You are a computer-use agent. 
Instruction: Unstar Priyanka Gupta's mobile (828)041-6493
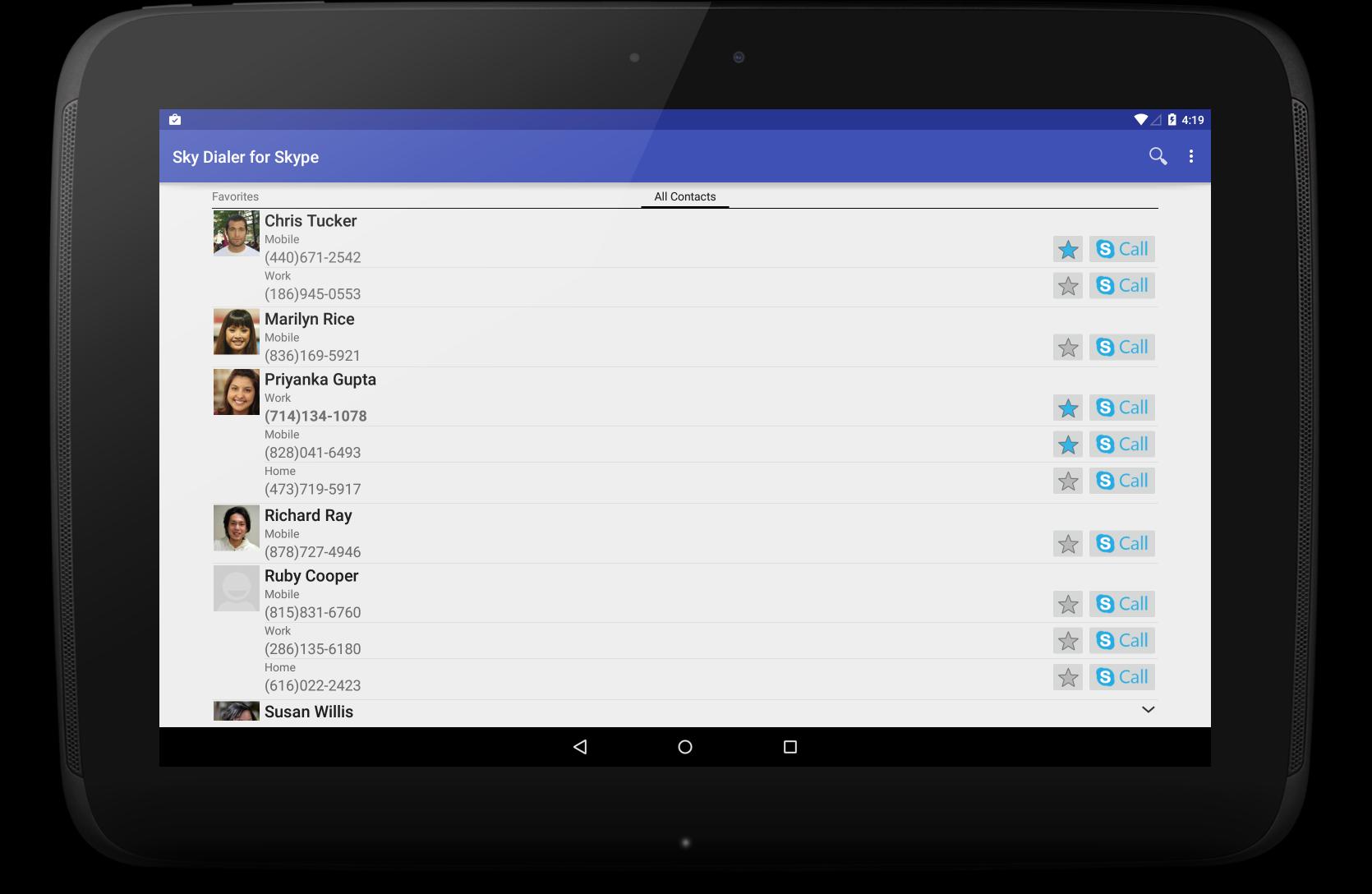point(1068,445)
